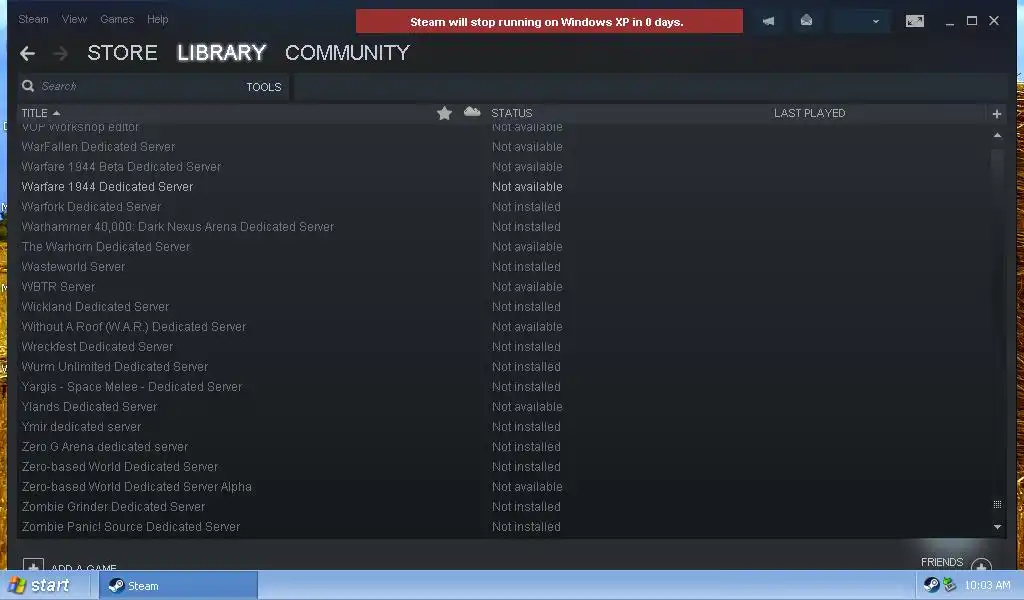
Task: Select Zombie Grinder Dedicated Server
Action: [113, 507]
